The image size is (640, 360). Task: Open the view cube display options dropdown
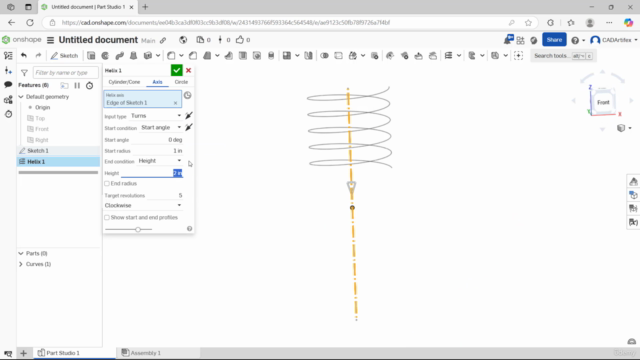click(624, 128)
